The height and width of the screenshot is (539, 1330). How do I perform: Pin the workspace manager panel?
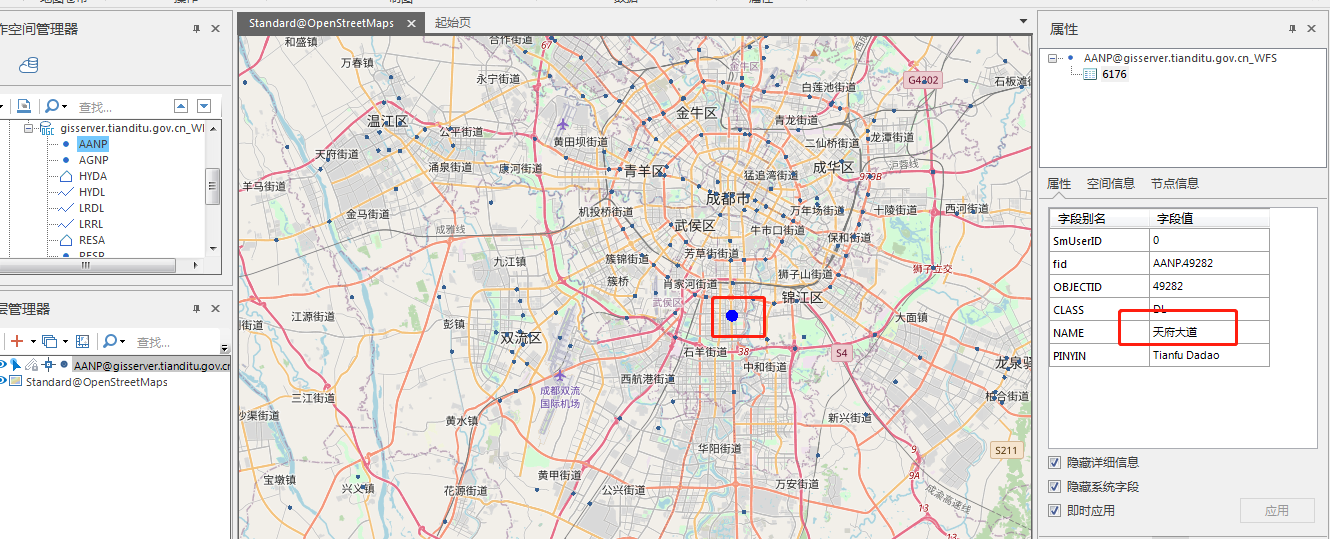(x=196, y=29)
